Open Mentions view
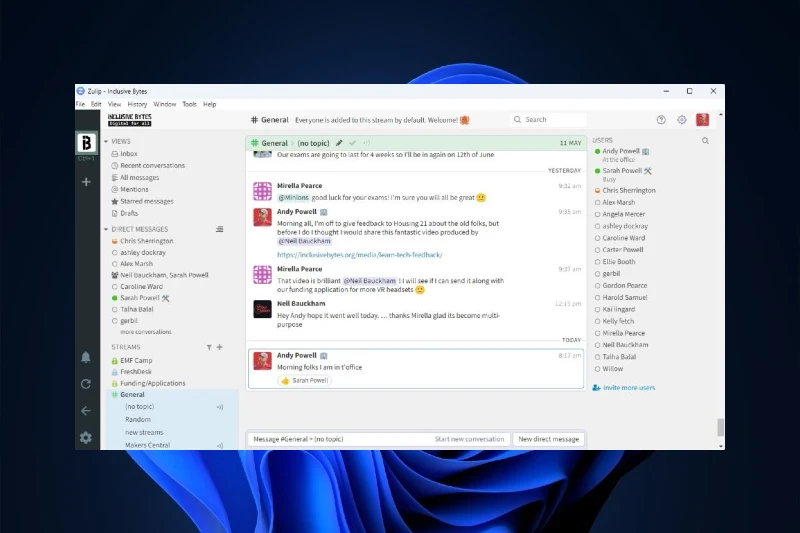The width and height of the screenshot is (800, 533). coord(134,189)
